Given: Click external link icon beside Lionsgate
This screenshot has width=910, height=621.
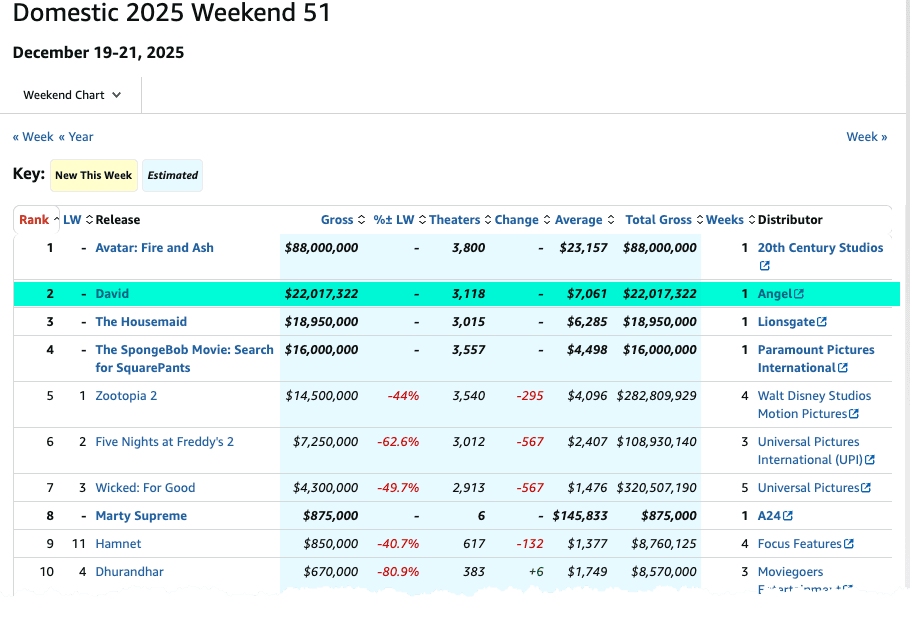Looking at the screenshot, I should [x=822, y=322].
